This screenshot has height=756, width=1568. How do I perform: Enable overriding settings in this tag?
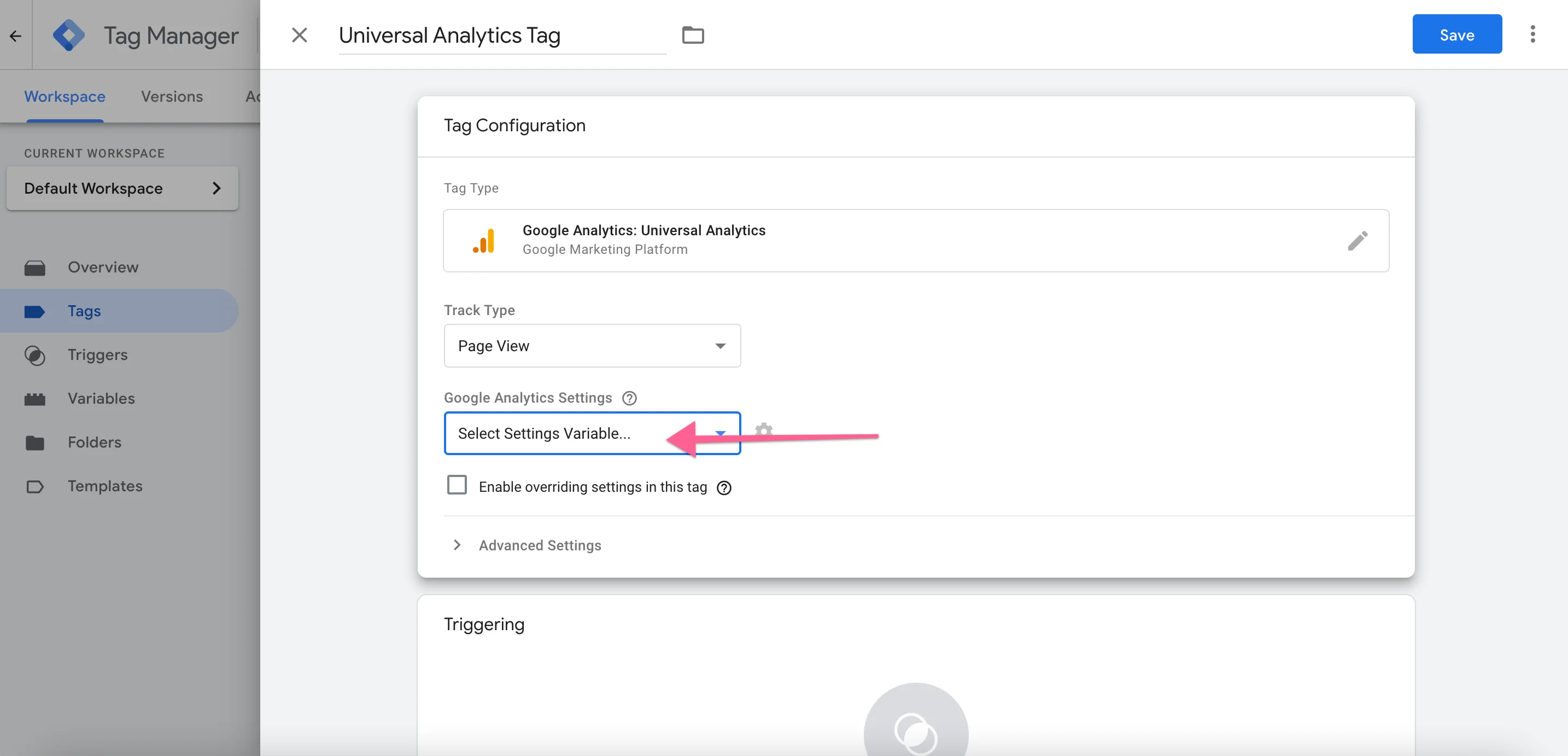(457, 485)
